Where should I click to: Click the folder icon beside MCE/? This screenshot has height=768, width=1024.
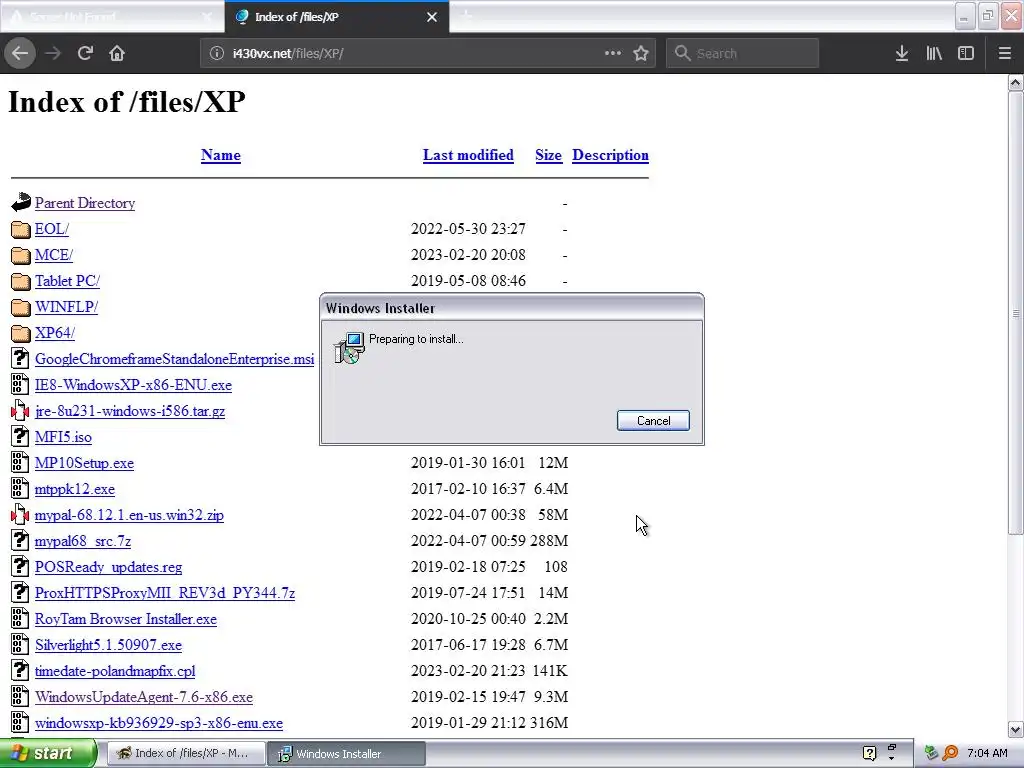[x=21, y=255]
